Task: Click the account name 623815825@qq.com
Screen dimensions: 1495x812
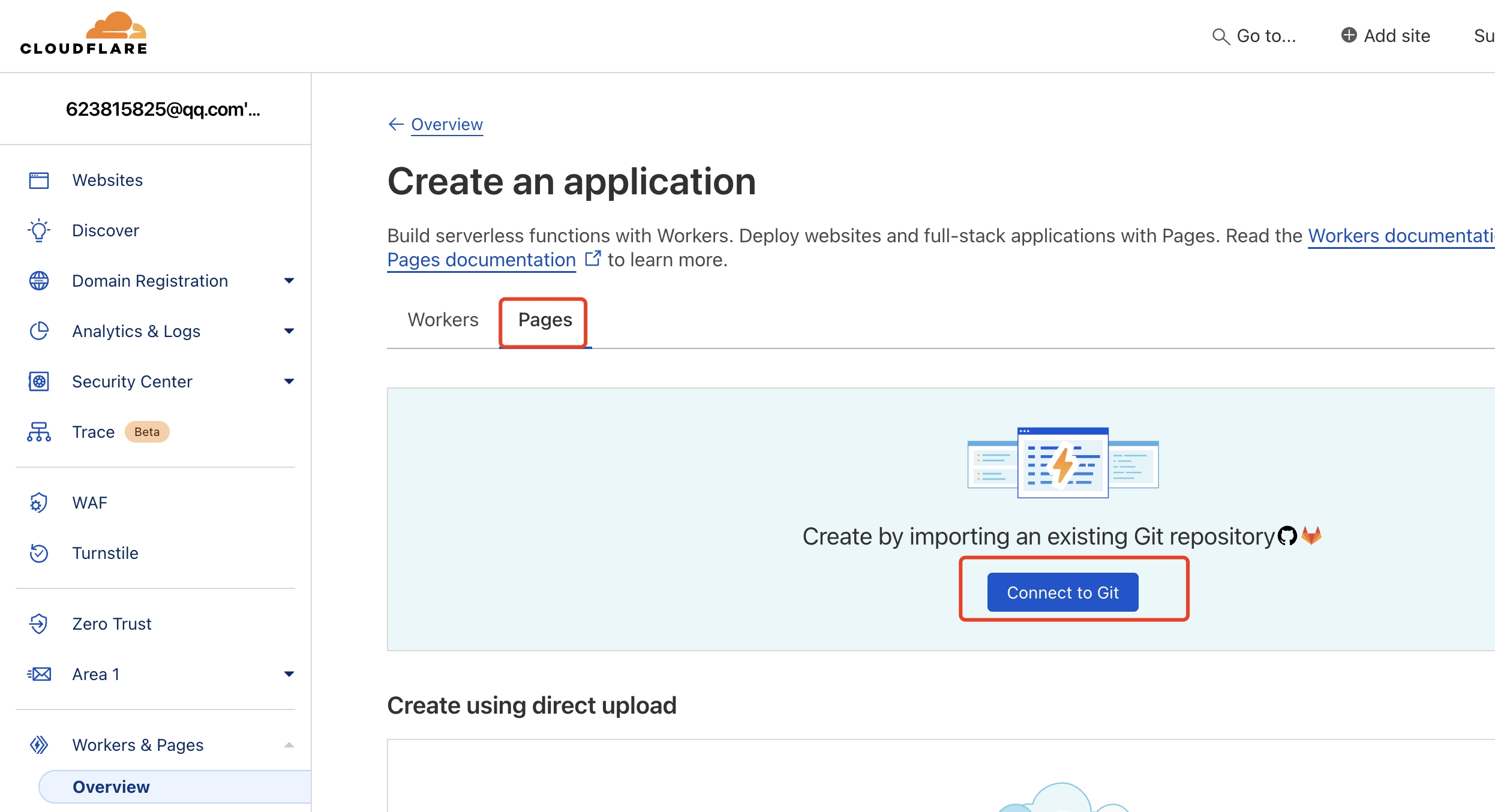Action: point(163,109)
